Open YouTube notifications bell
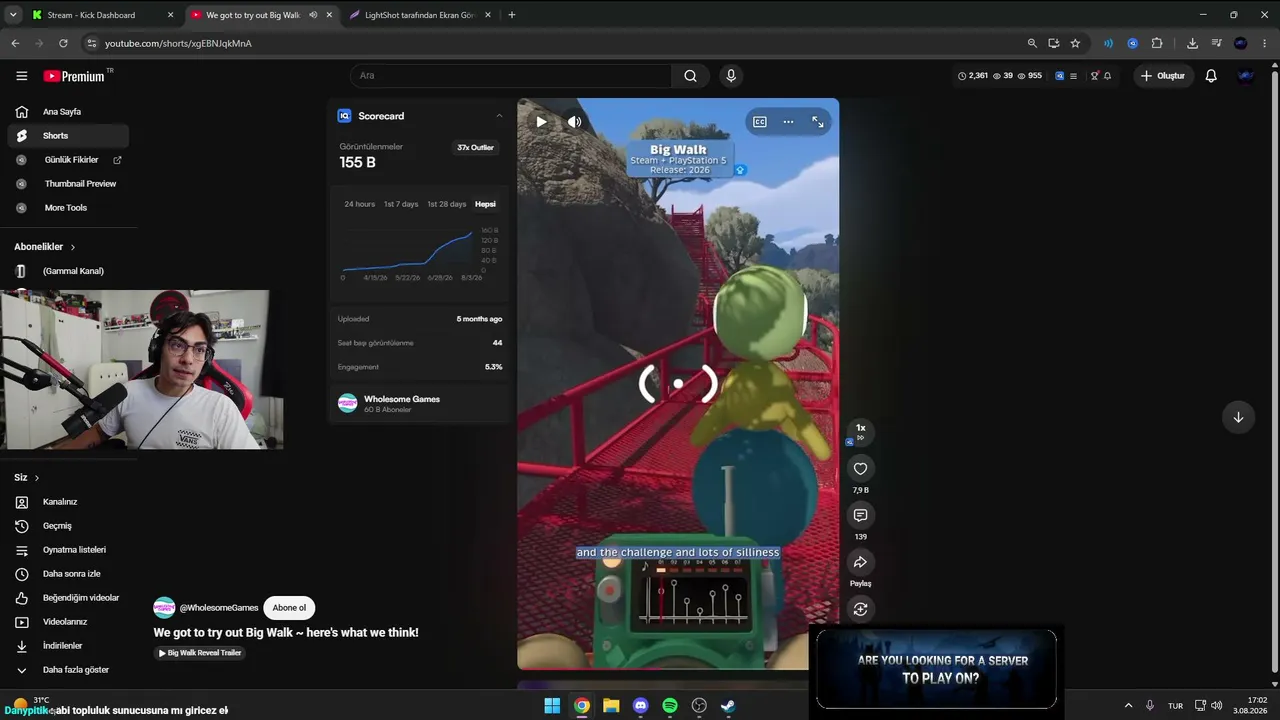1280x720 pixels. click(1211, 76)
